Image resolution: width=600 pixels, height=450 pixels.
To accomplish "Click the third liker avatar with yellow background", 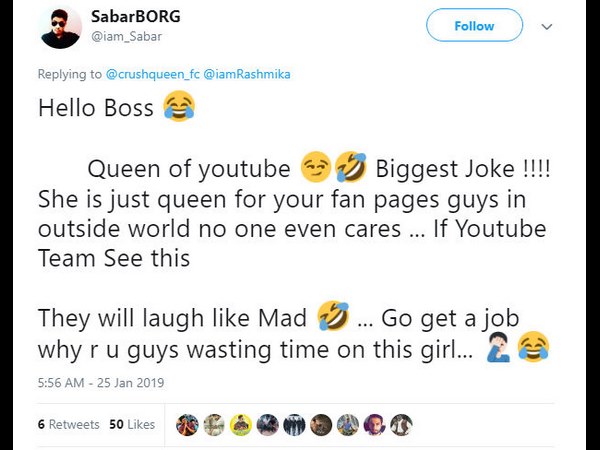I will tap(241, 424).
